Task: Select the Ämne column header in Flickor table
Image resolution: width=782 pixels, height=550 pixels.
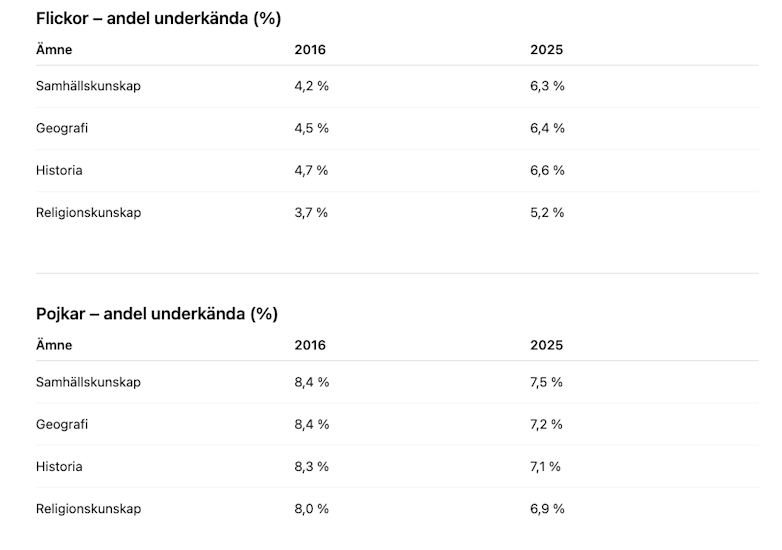Action: (x=54, y=50)
